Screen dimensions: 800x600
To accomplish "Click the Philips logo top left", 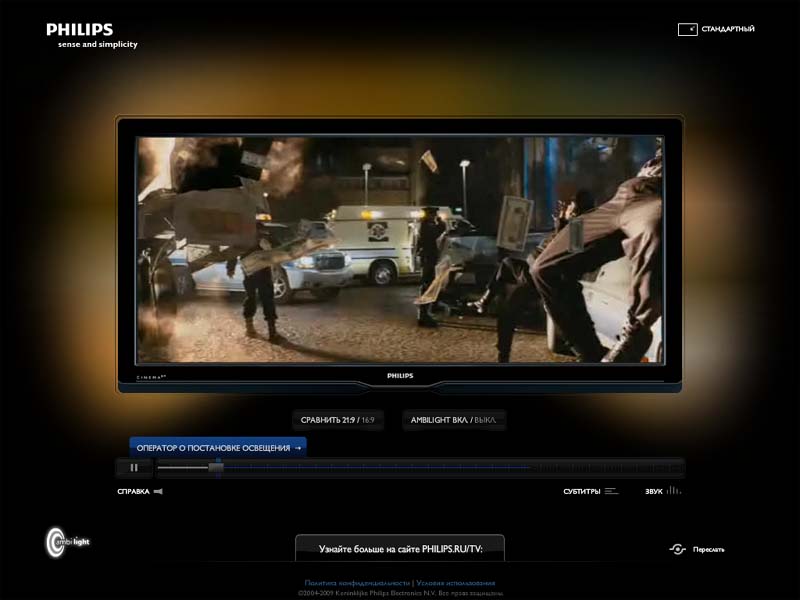I will [80, 30].
